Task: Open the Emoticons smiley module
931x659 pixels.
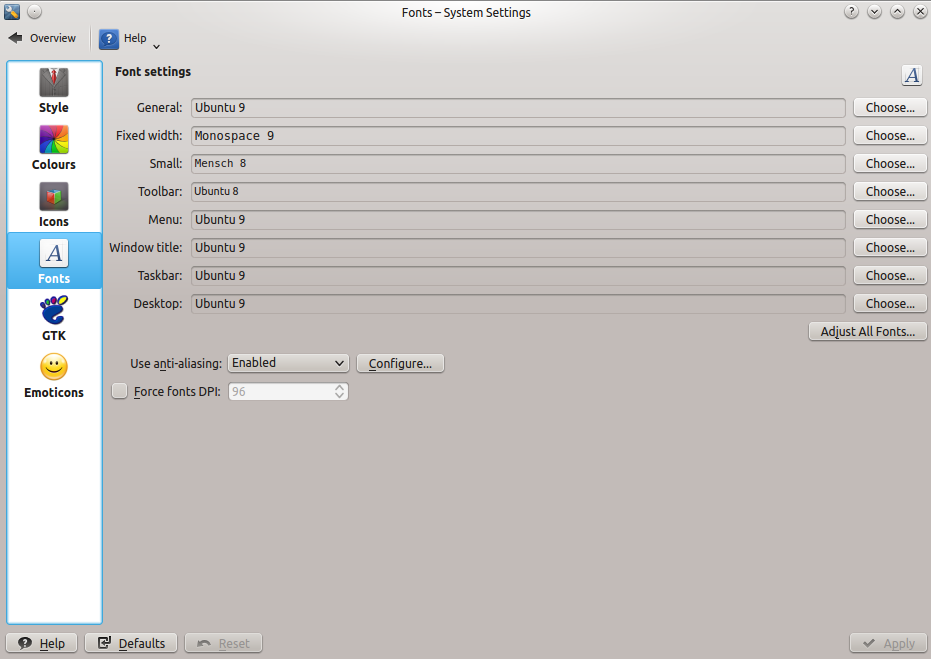Action: point(53,376)
